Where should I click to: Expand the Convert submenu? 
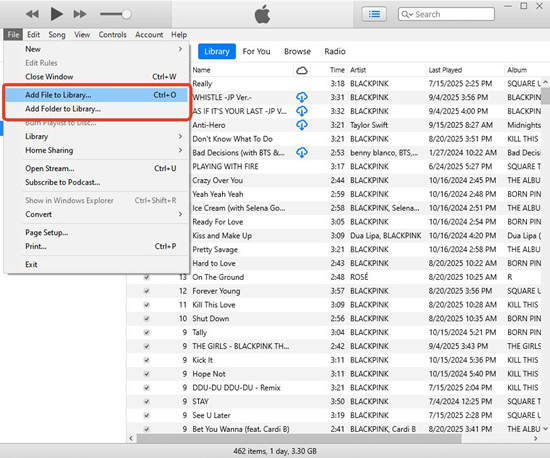coord(97,214)
